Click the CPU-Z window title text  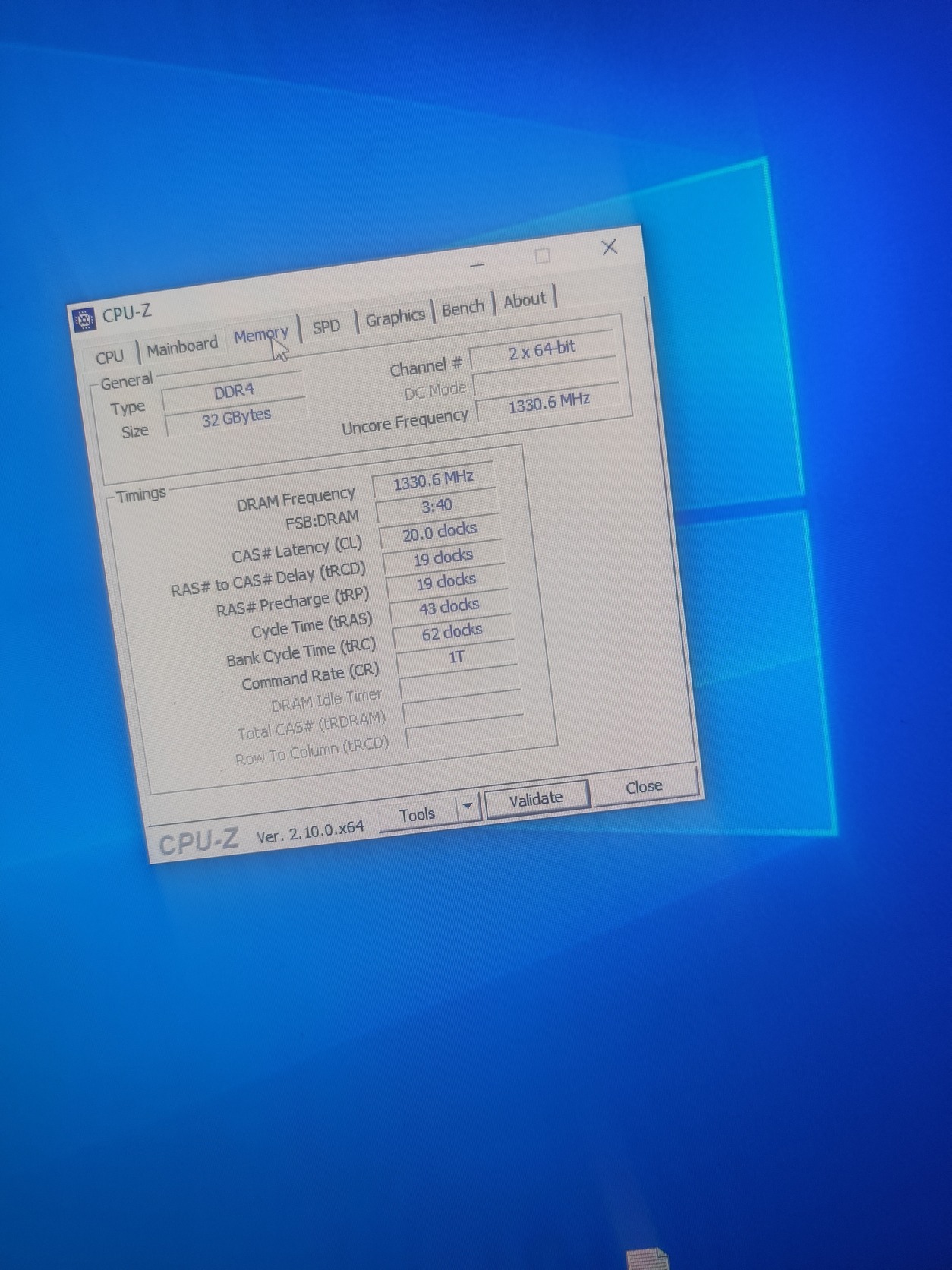coord(127,313)
